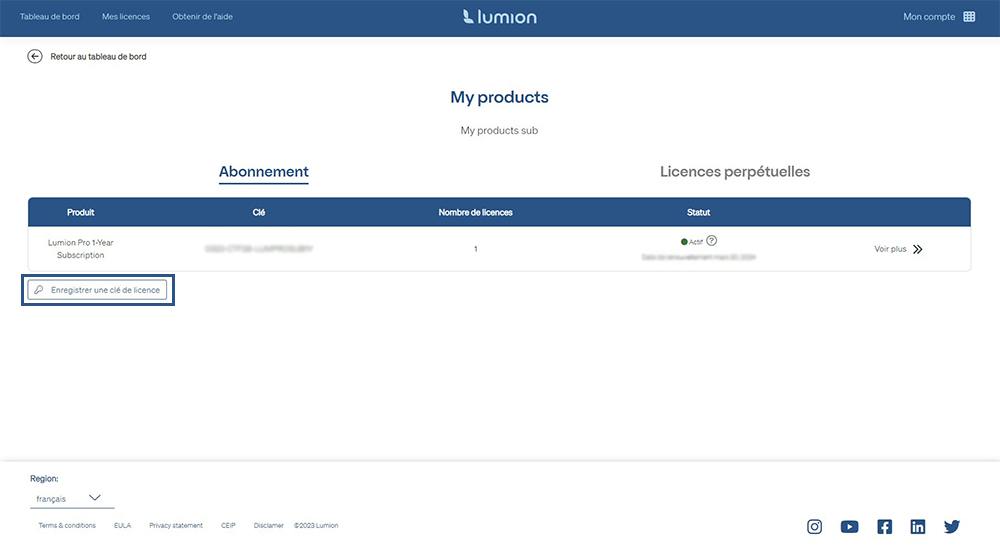Expand Voir plus for Lumion Pro subscription

point(898,249)
